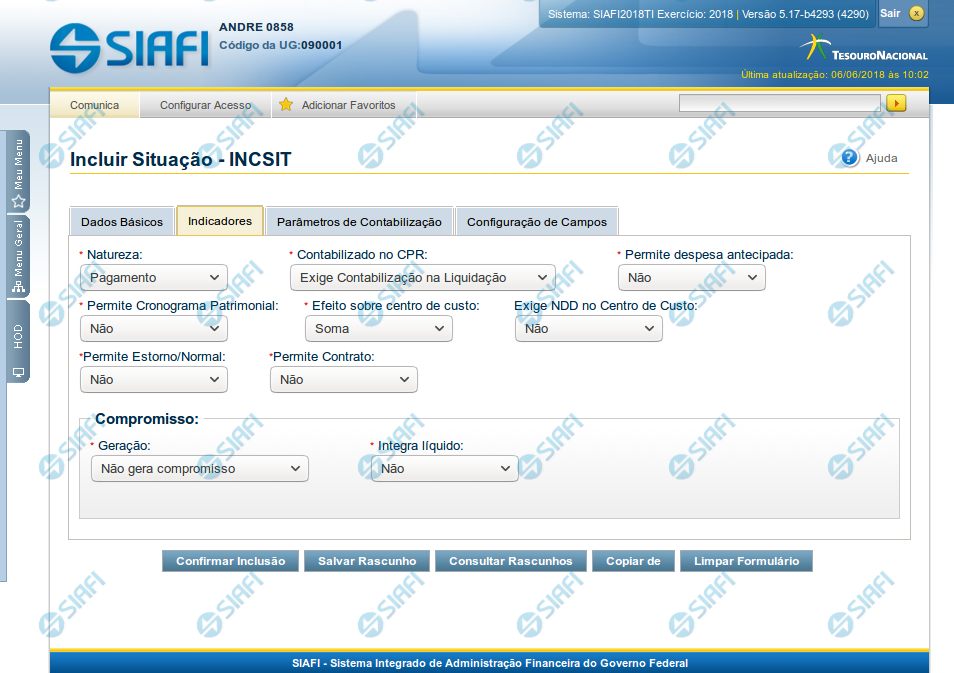Viewport: 954px width, 673px height.
Task: Expand the Natureza dropdown
Action: click(x=154, y=278)
